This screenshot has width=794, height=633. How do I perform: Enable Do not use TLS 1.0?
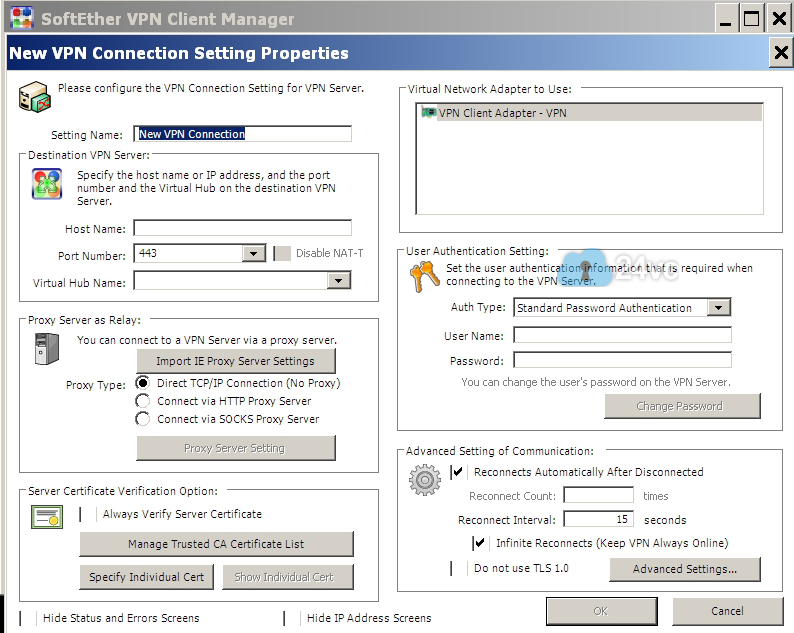[459, 568]
